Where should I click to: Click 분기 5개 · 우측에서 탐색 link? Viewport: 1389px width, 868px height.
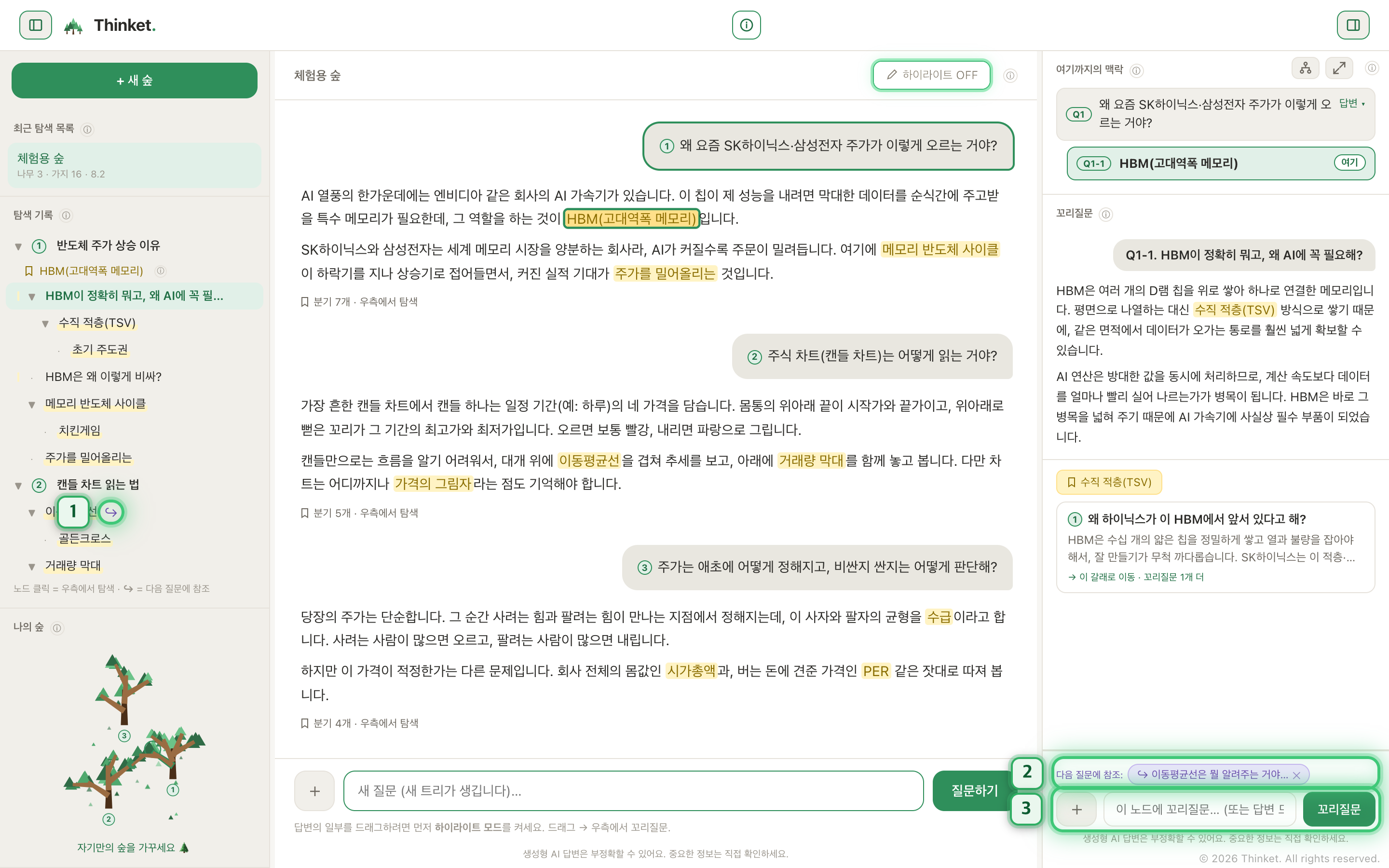(359, 513)
